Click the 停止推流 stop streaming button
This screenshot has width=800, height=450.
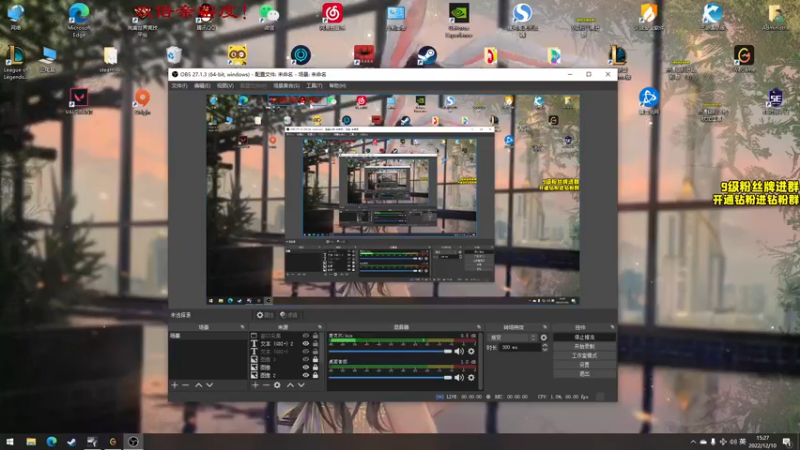point(584,337)
